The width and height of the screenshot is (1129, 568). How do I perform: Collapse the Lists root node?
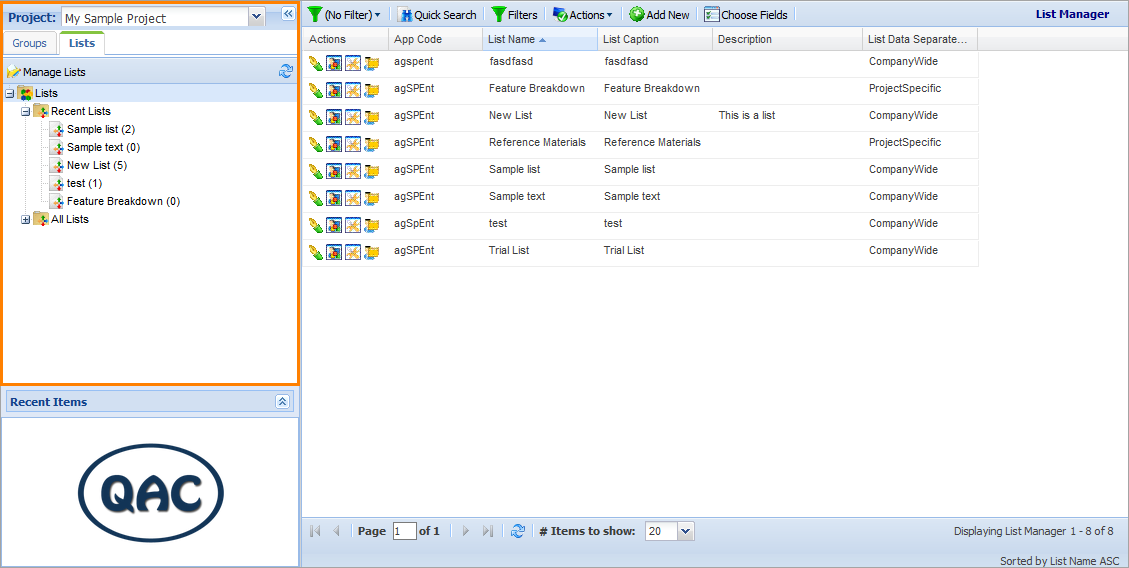pos(9,94)
